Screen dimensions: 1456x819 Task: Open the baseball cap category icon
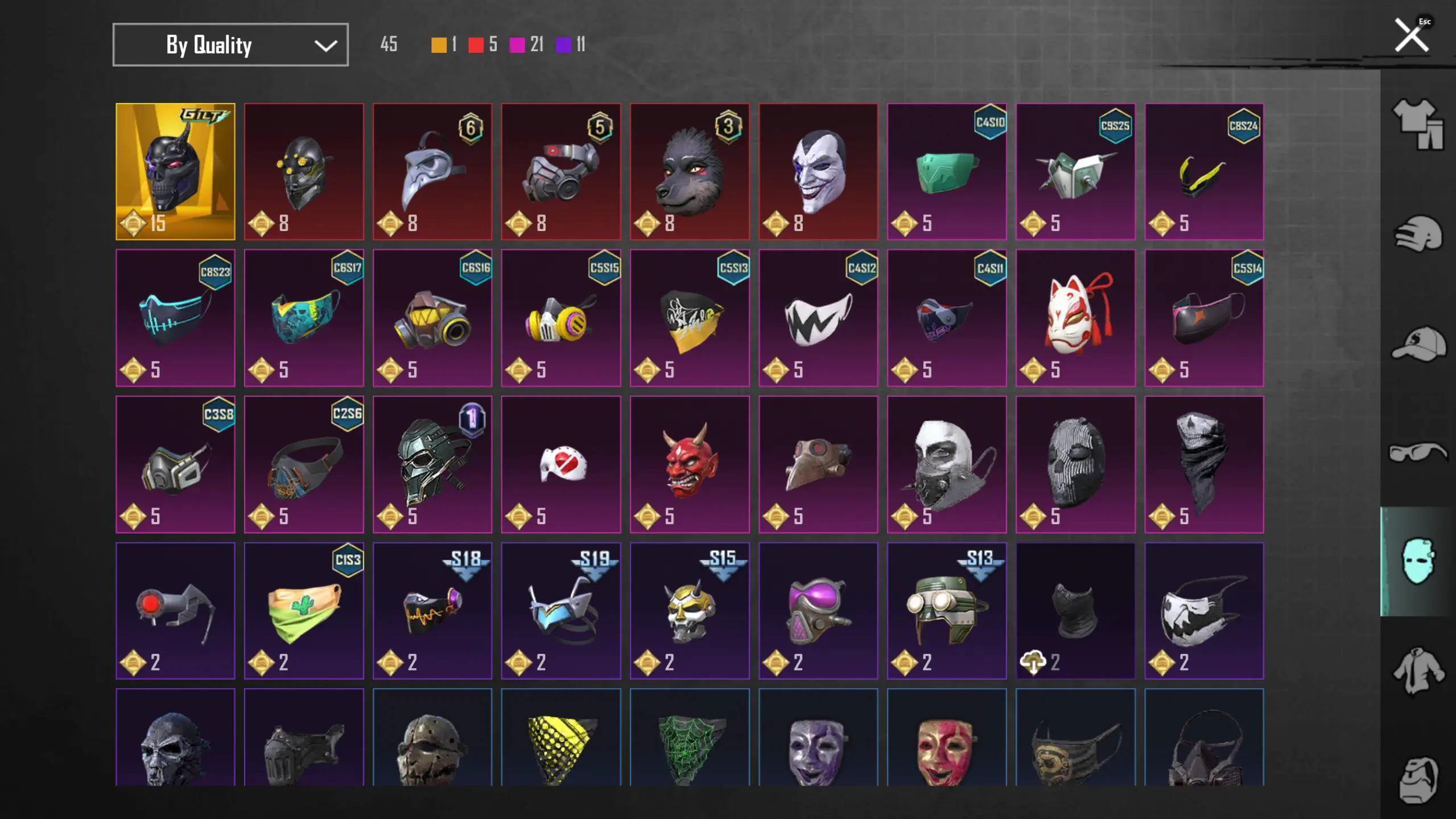tap(1417, 343)
